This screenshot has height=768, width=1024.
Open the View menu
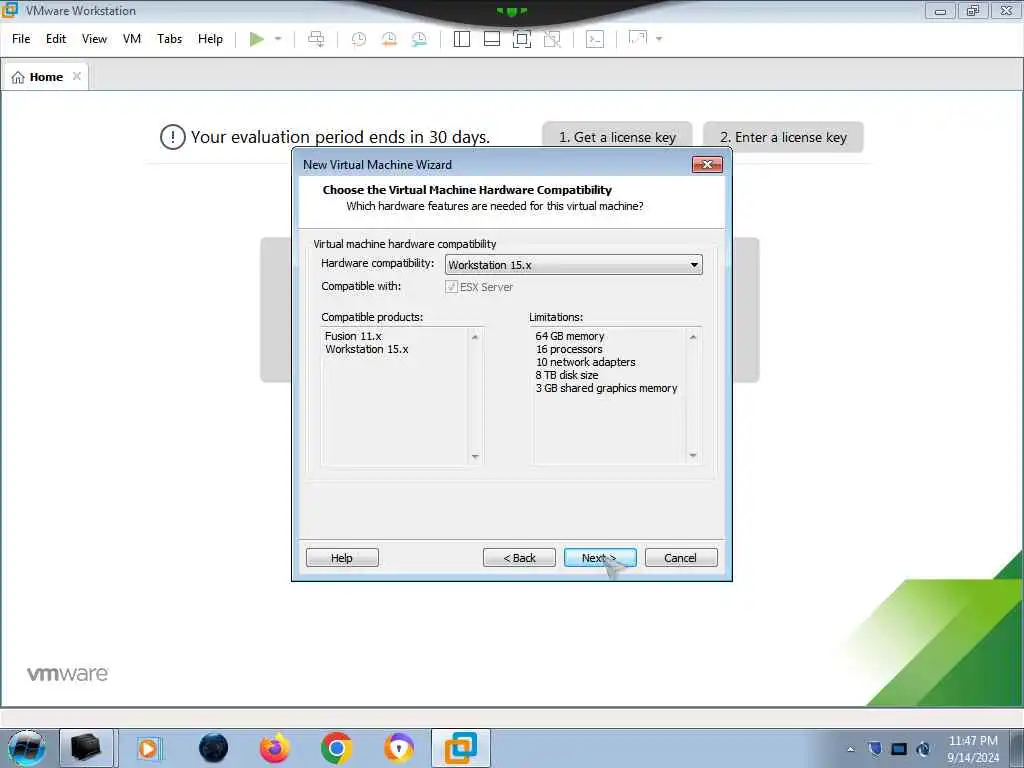pyautogui.click(x=94, y=39)
